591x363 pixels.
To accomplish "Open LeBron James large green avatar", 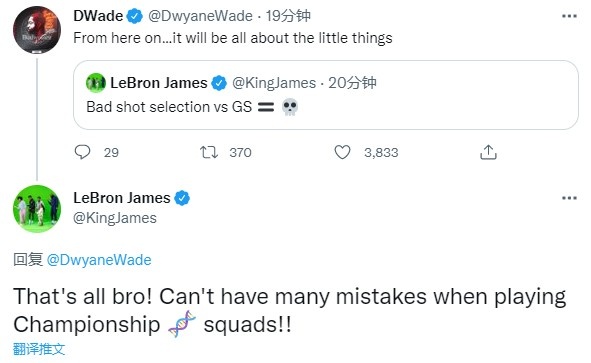I will [x=37, y=208].
